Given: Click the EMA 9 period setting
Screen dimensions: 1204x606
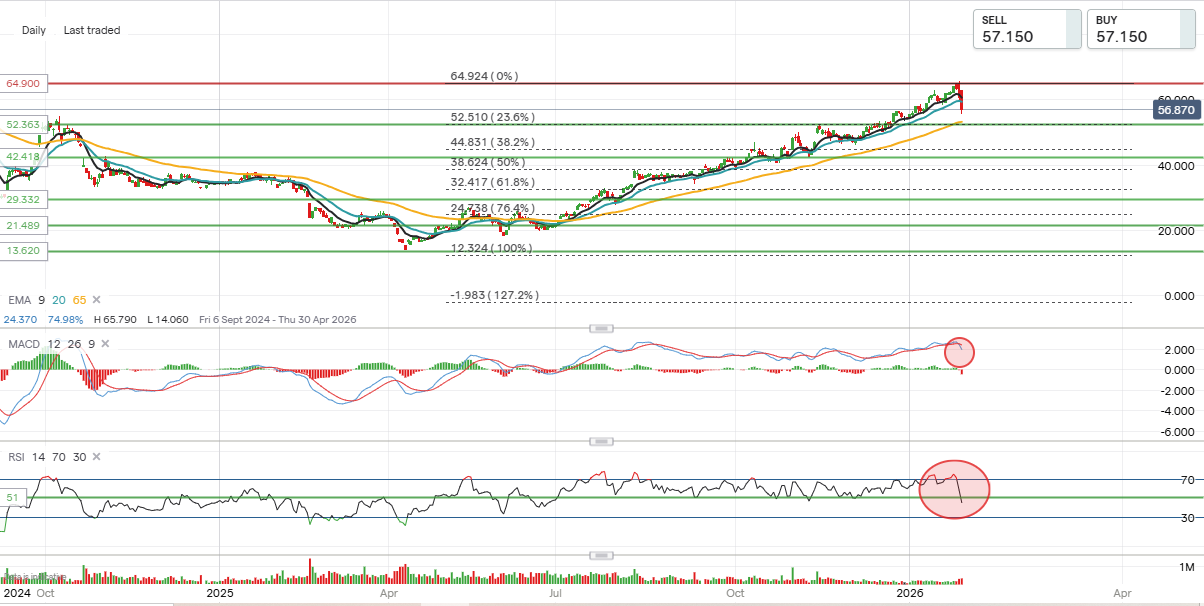Looking at the screenshot, I should point(41,299).
